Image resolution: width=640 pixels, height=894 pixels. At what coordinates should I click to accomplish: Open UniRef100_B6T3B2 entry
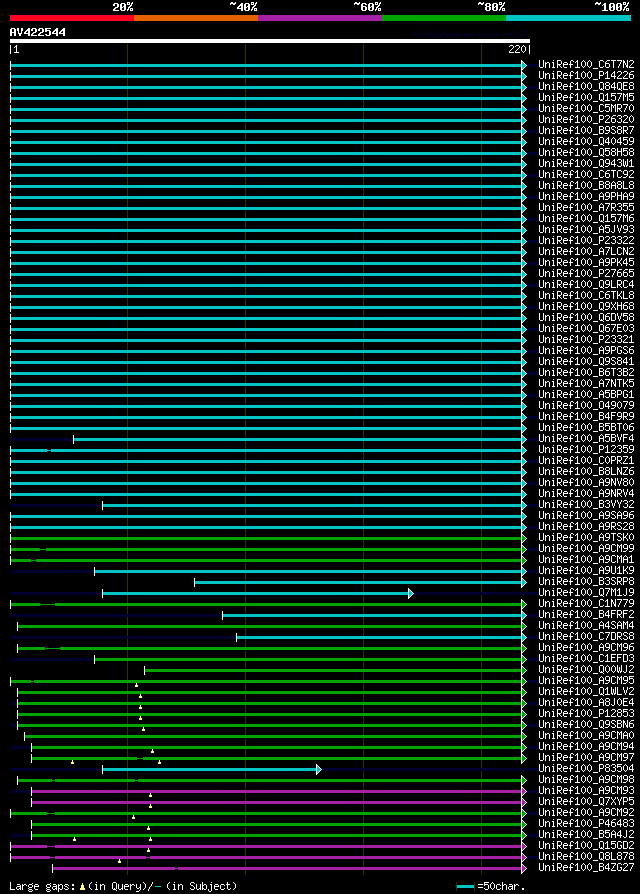(586, 373)
